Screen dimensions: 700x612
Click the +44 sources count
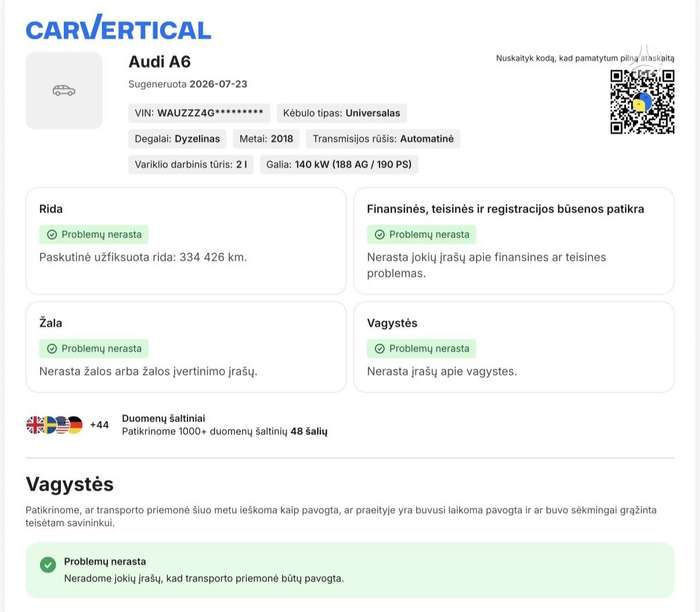99,425
